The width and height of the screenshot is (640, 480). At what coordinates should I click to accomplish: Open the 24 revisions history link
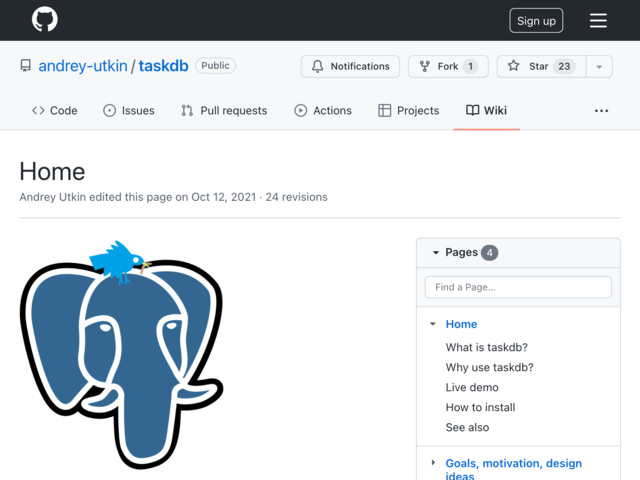(296, 197)
